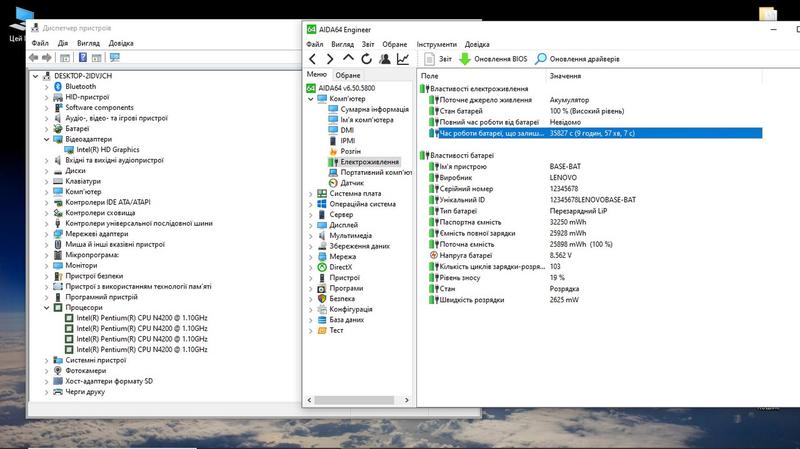Click the AIDA64 forward navigation arrow

(x=331, y=59)
